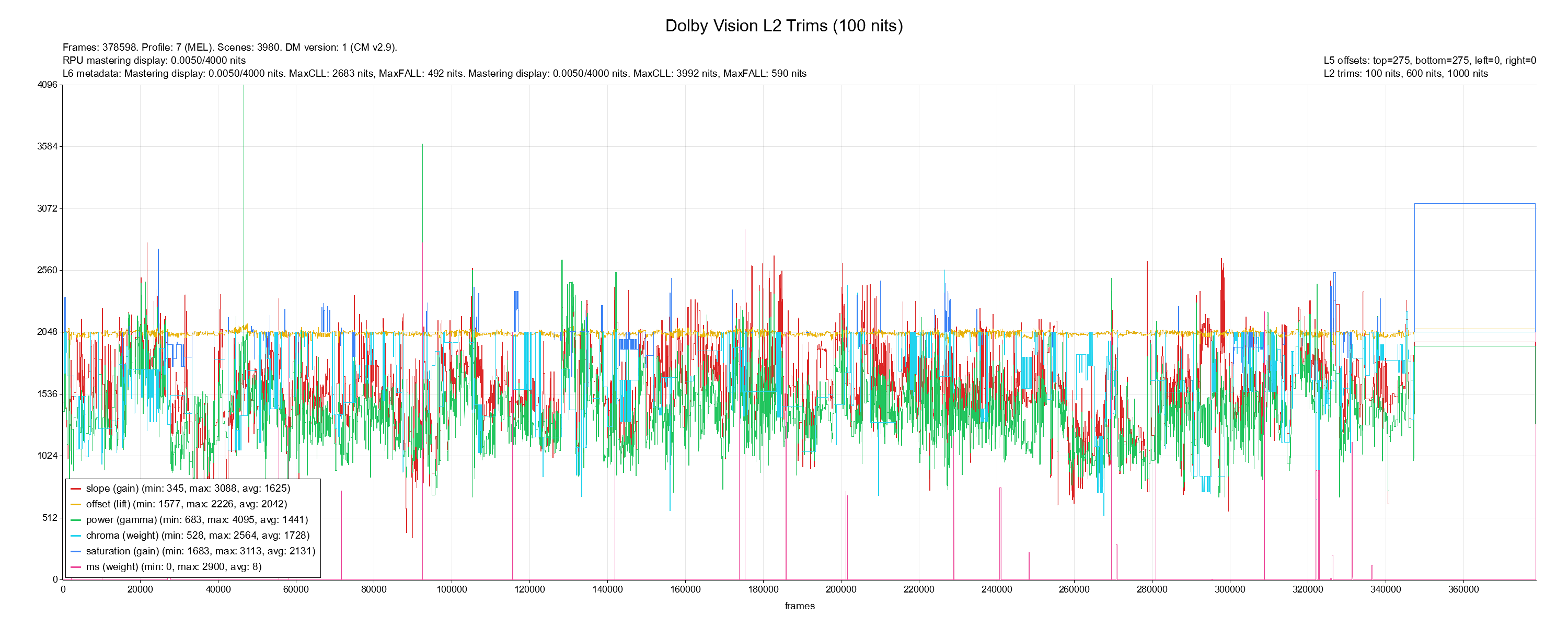The width and height of the screenshot is (1568, 627).
Task: Click the orange offset (lift) legend swatch
Action: tap(75, 505)
